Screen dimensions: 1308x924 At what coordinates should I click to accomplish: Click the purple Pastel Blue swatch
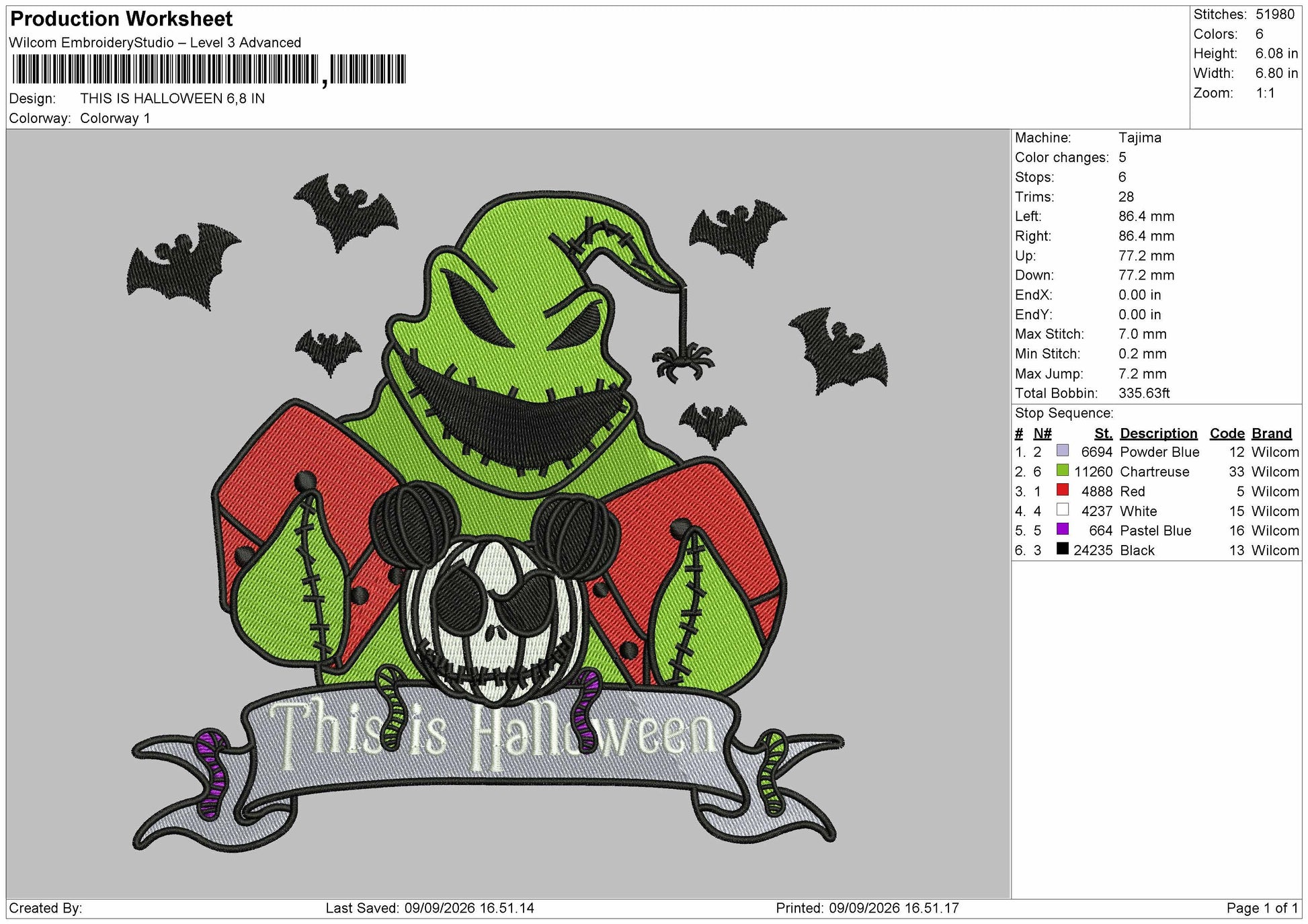tap(1062, 529)
